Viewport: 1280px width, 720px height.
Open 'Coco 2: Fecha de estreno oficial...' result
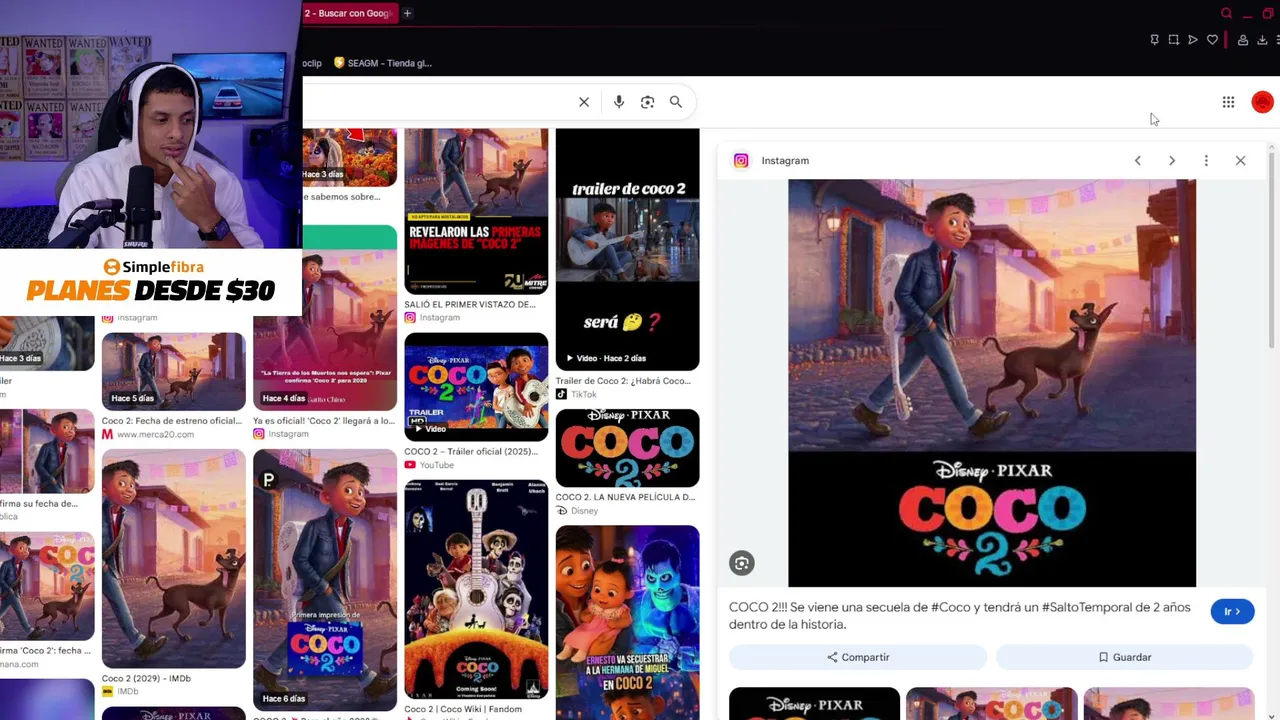(172, 421)
